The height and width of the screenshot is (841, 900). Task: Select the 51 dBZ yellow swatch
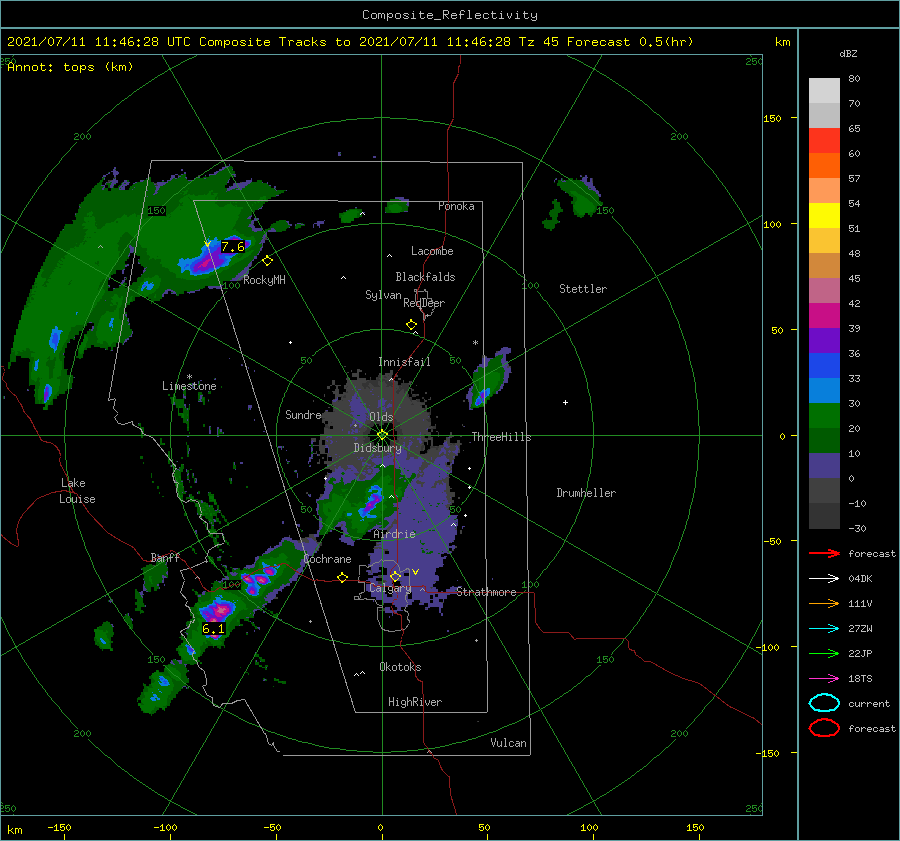tap(824, 215)
